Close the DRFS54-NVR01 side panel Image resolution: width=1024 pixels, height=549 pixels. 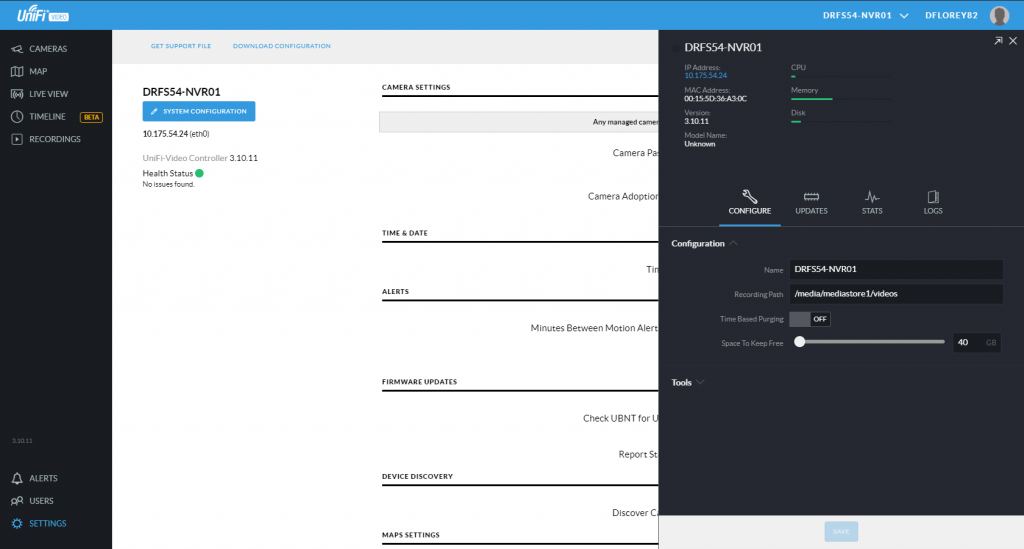coord(1013,40)
